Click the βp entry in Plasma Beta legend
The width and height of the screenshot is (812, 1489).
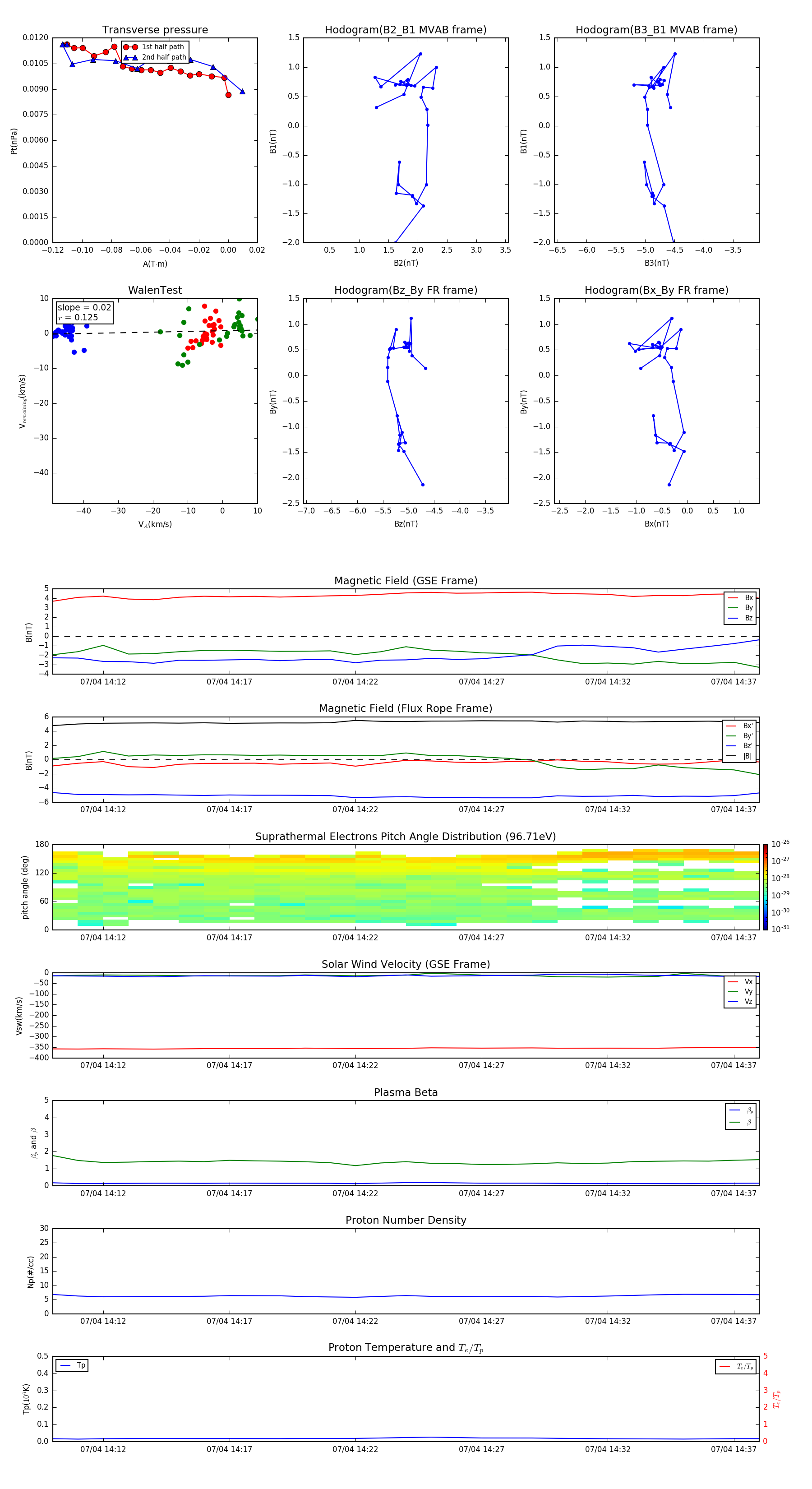[x=741, y=1110]
